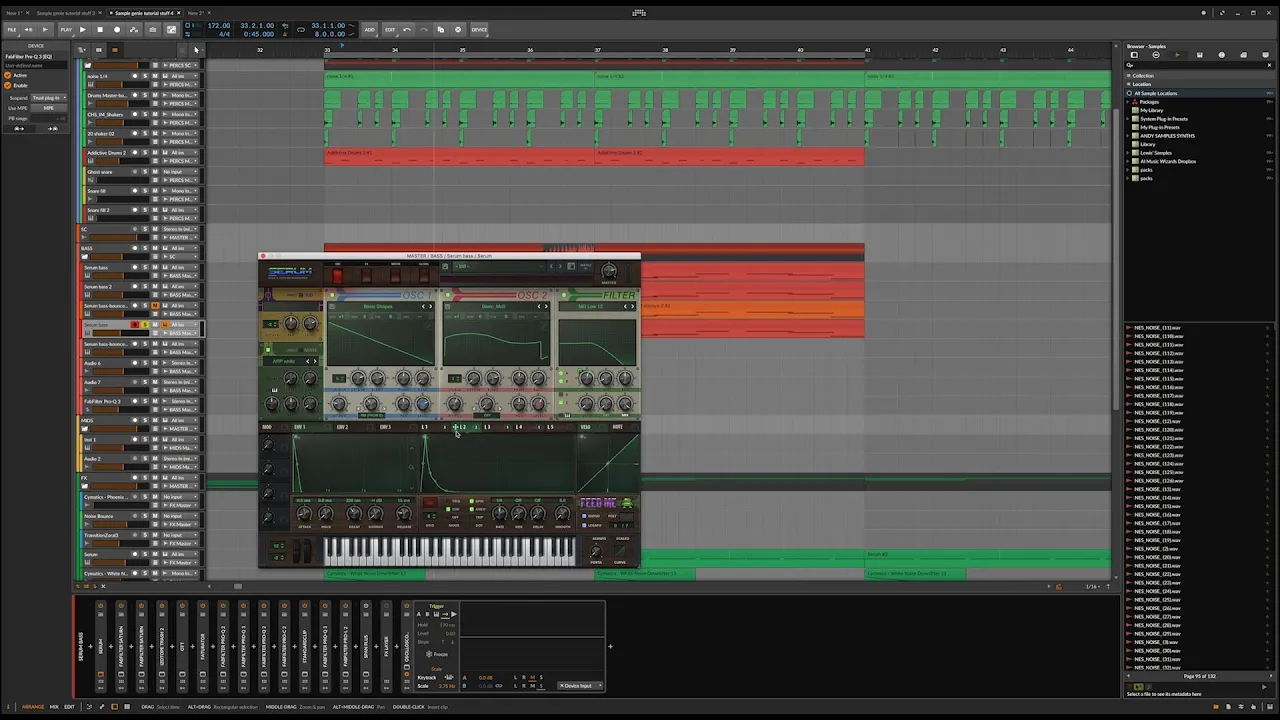This screenshot has height=720, width=1280.
Task: Click Serum's save preset disk icon
Action: [x=445, y=266]
